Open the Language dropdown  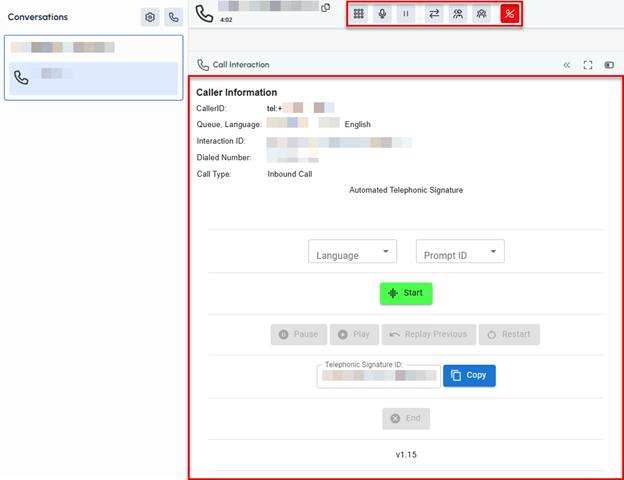pyautogui.click(x=352, y=252)
